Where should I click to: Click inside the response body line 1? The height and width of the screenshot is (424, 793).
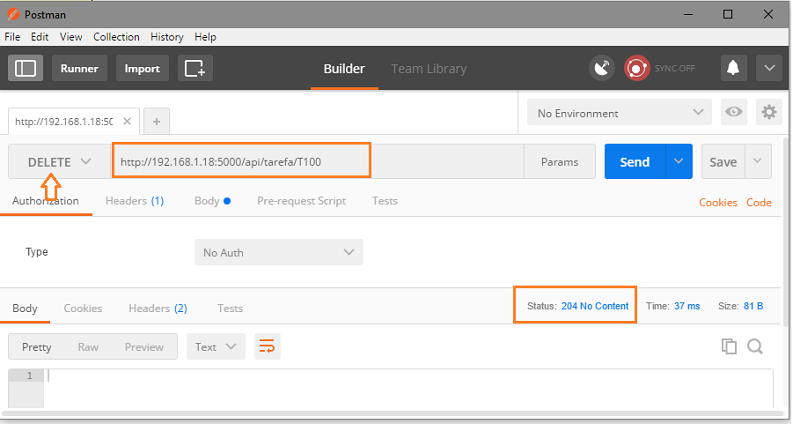click(408, 375)
